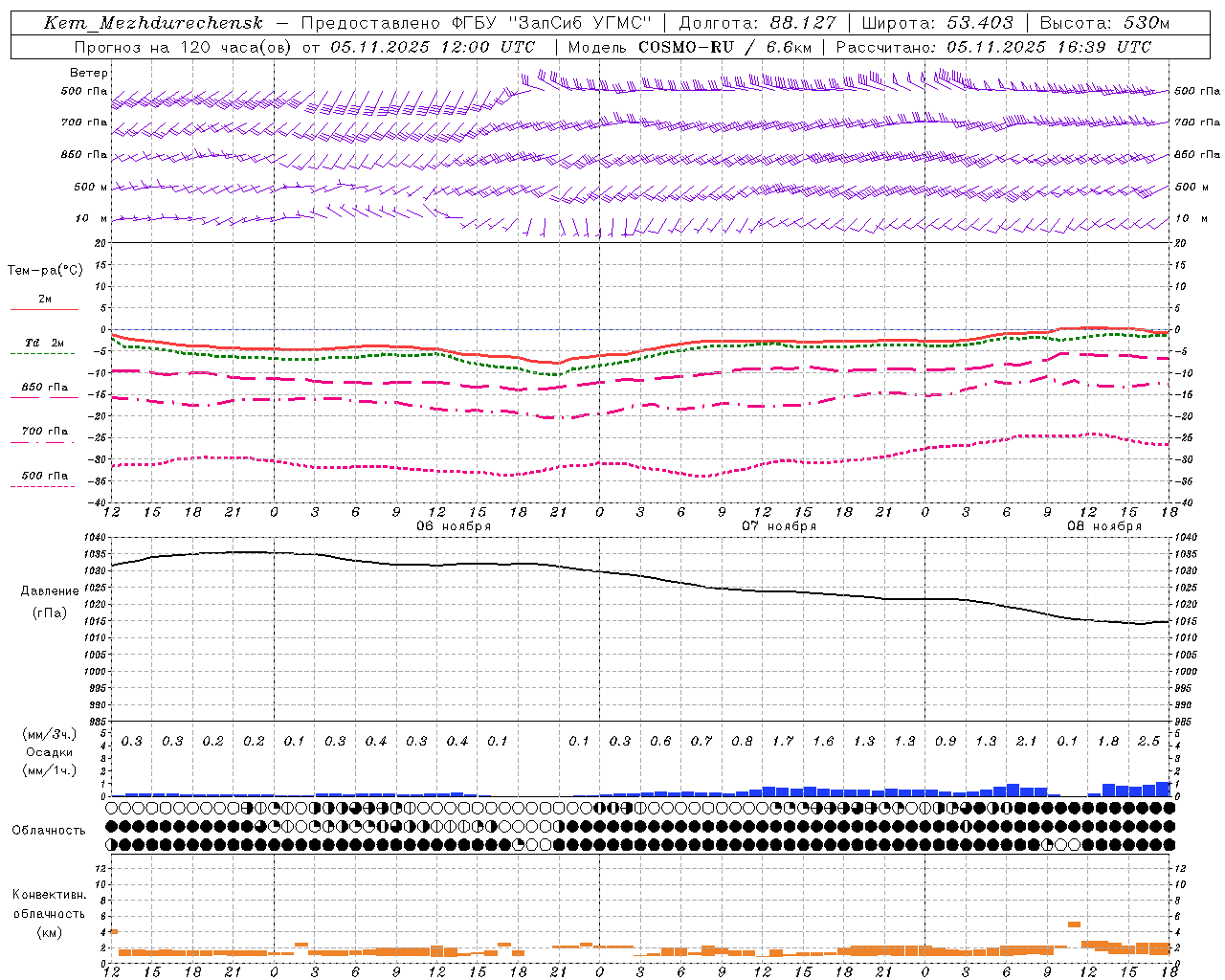Click the 'Облачность' cloudiness label
The width and height of the screenshot is (1225, 980).
pos(49,830)
